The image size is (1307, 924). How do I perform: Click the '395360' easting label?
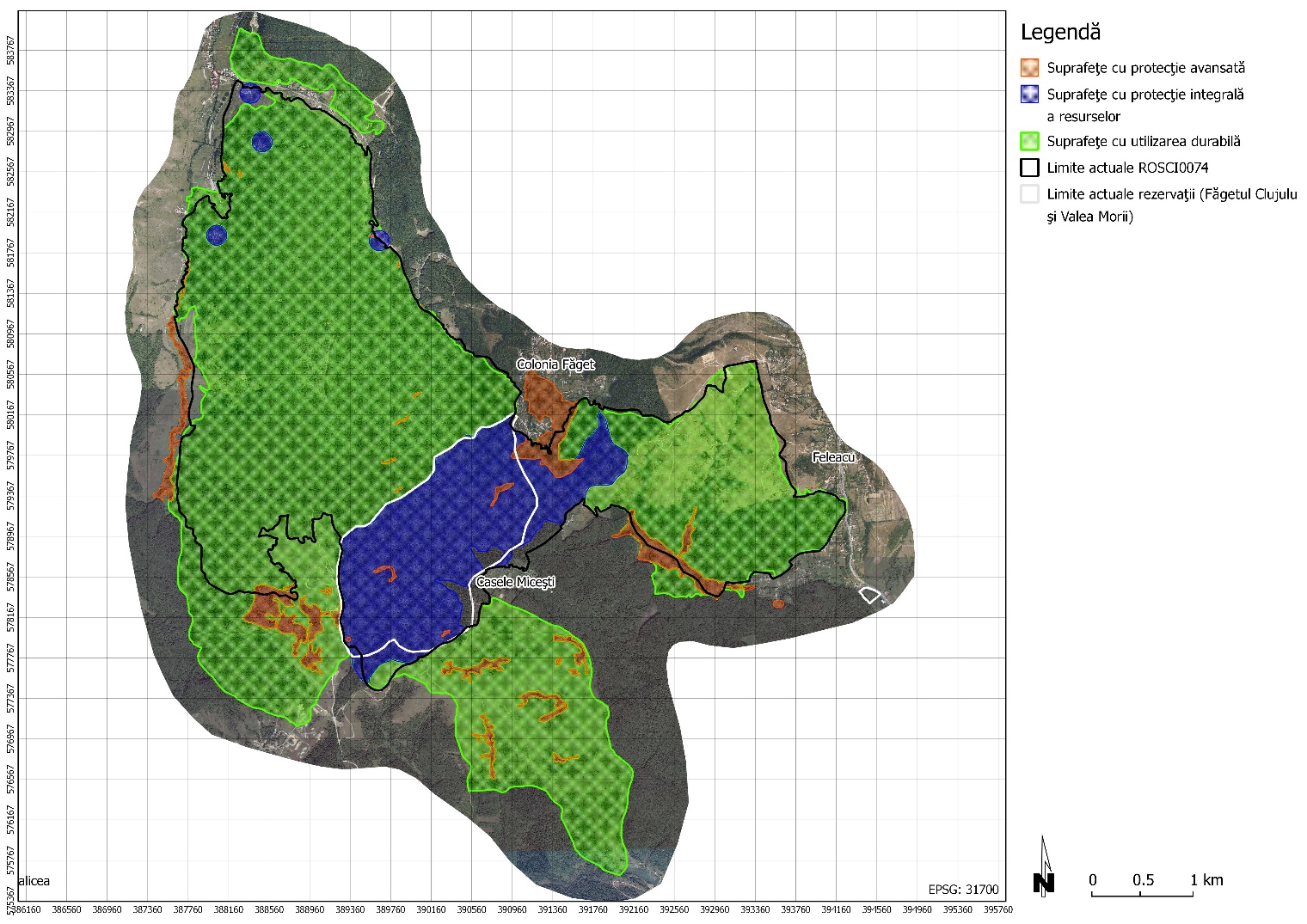pyautogui.click(x=958, y=909)
